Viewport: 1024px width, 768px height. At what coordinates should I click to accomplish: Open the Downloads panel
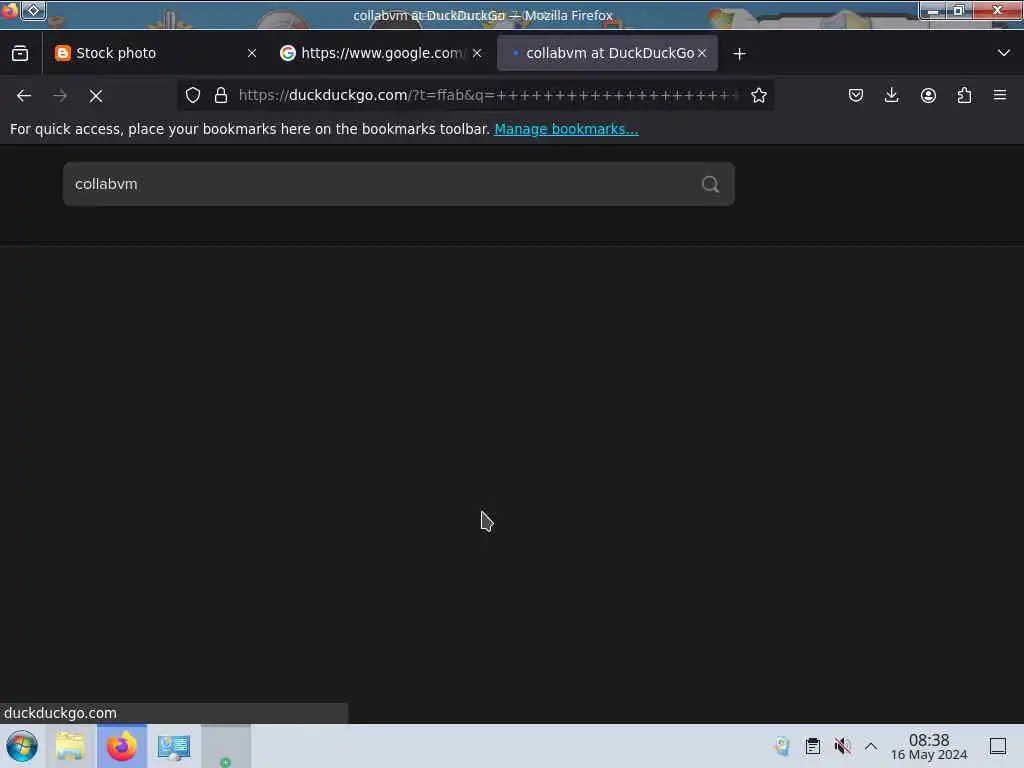(891, 95)
